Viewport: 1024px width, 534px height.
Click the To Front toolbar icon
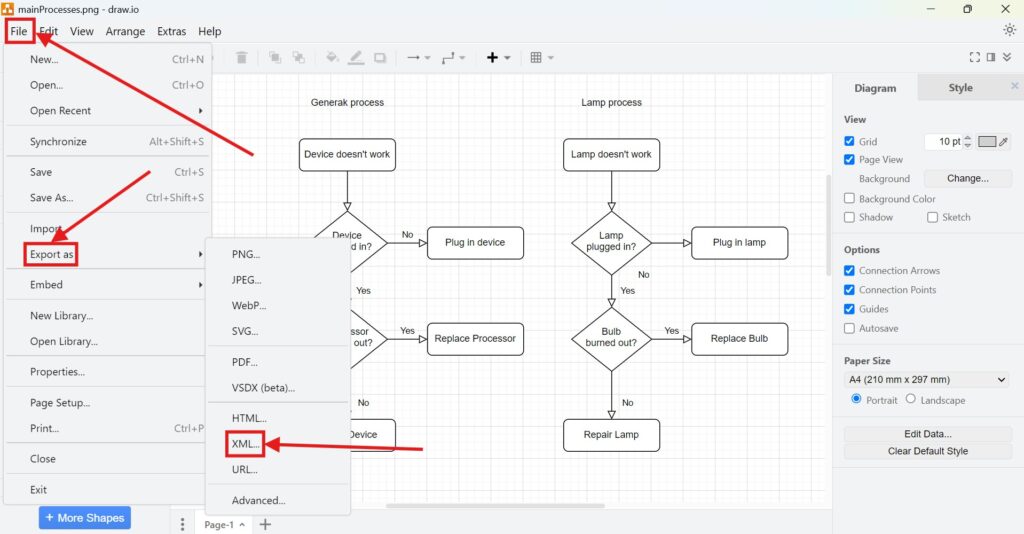[273, 58]
